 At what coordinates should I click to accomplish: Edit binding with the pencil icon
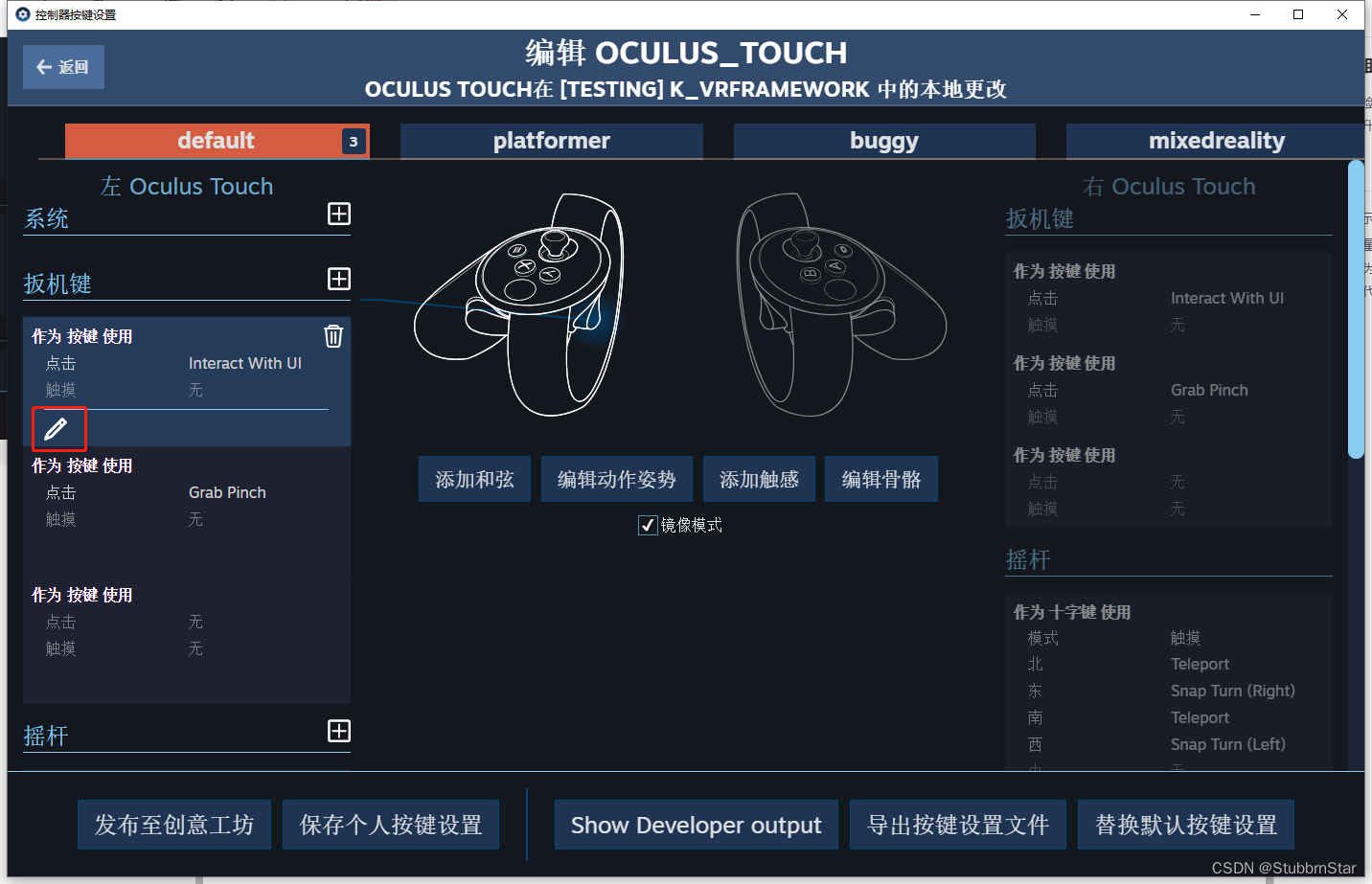point(57,428)
